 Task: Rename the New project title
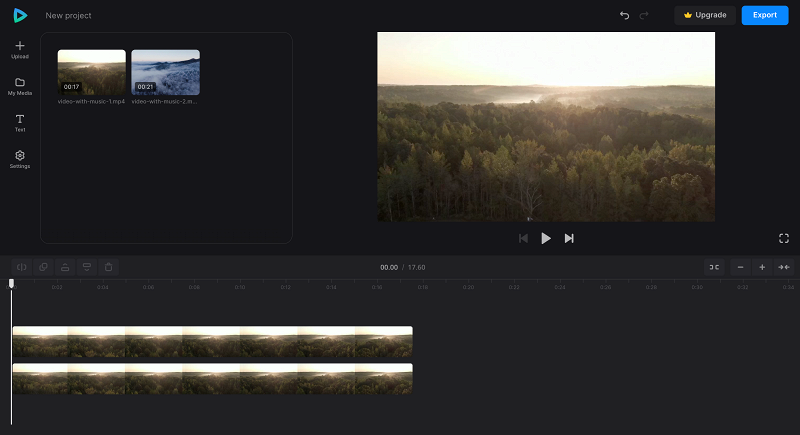tap(68, 15)
